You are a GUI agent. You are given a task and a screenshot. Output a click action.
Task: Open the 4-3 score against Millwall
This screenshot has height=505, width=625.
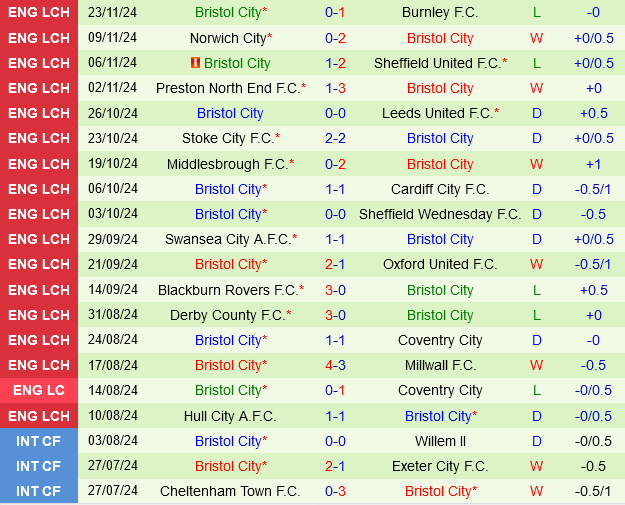(335, 365)
